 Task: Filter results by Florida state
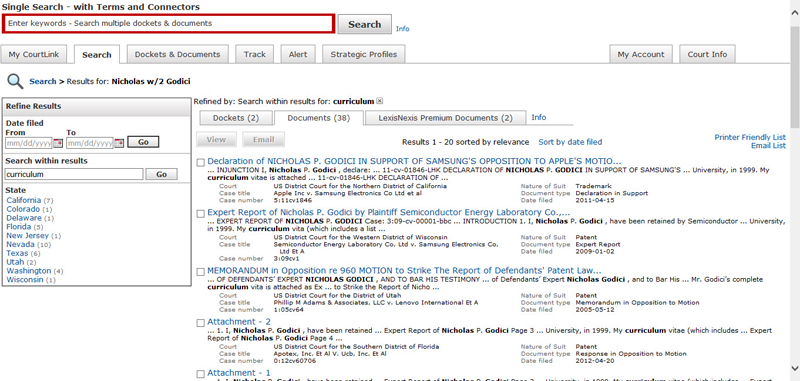(19, 226)
